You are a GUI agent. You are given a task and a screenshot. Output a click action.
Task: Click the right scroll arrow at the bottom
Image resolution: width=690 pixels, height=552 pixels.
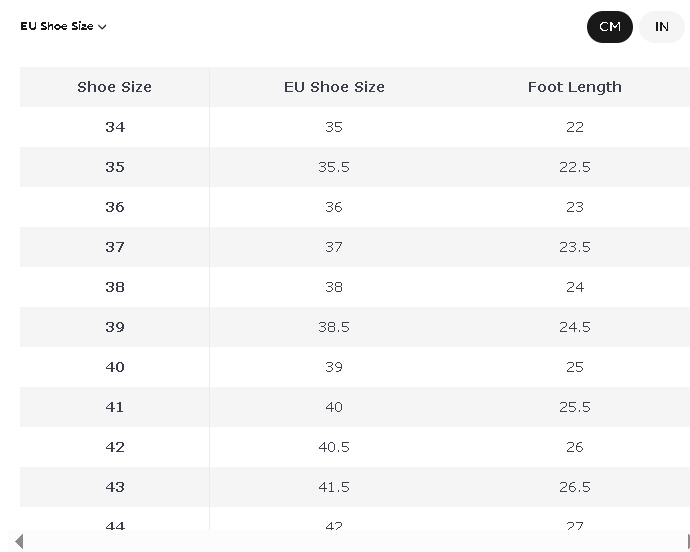point(687,541)
